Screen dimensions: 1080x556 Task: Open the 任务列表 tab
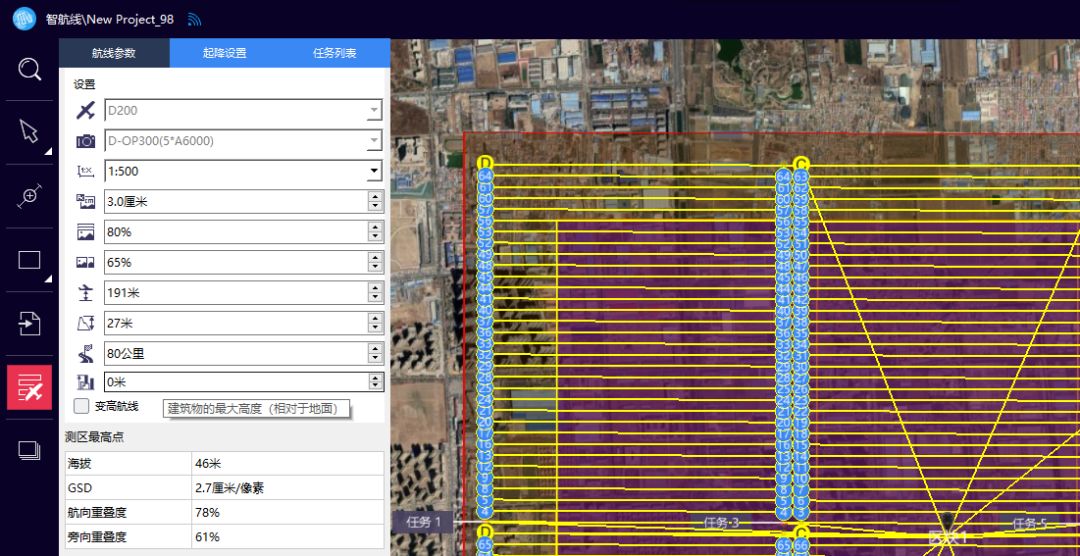pos(334,53)
